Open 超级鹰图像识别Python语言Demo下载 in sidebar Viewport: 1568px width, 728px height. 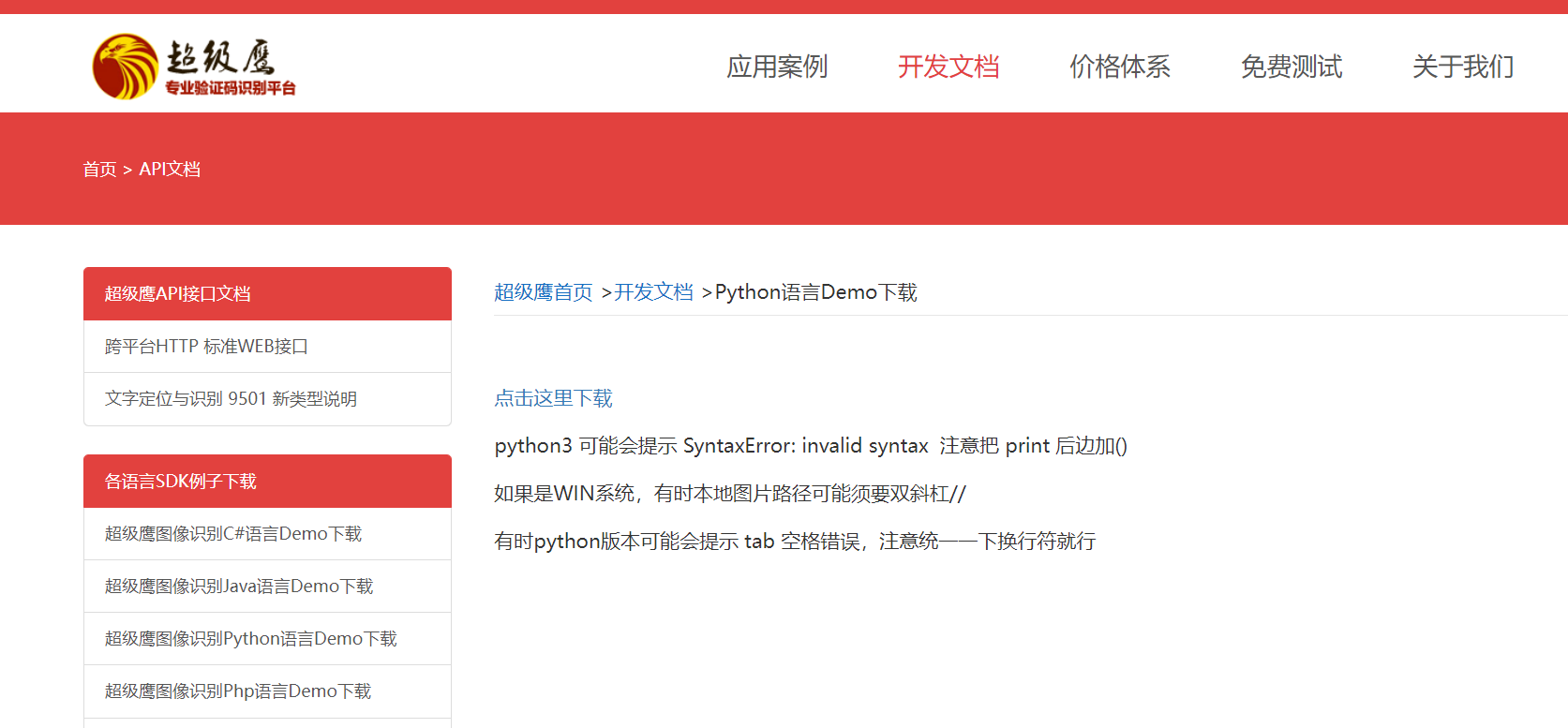[267, 639]
